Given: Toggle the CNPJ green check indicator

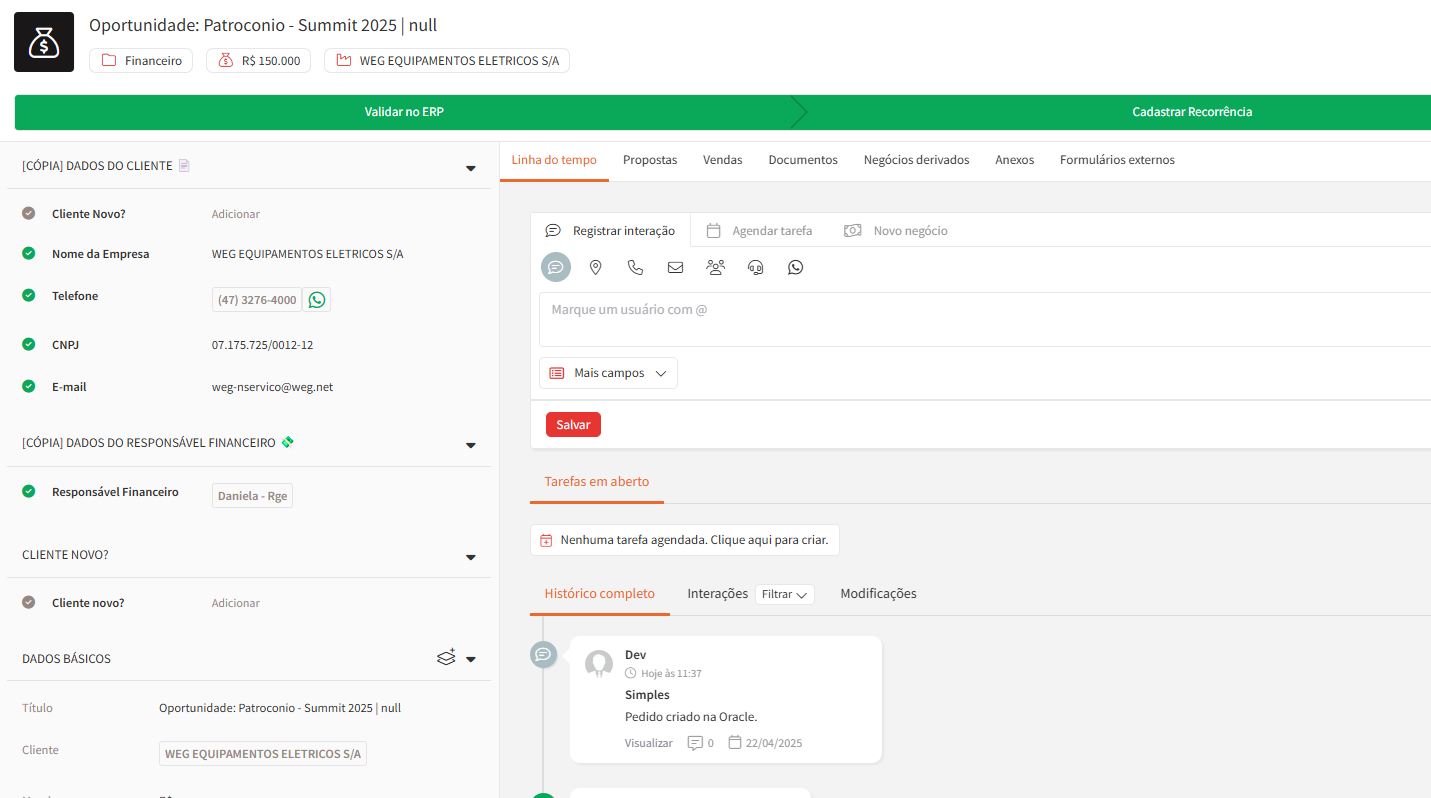Looking at the screenshot, I should click(x=29, y=344).
